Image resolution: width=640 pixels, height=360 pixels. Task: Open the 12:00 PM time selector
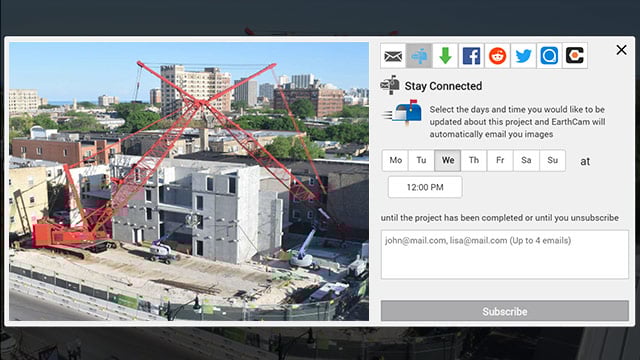(425, 187)
